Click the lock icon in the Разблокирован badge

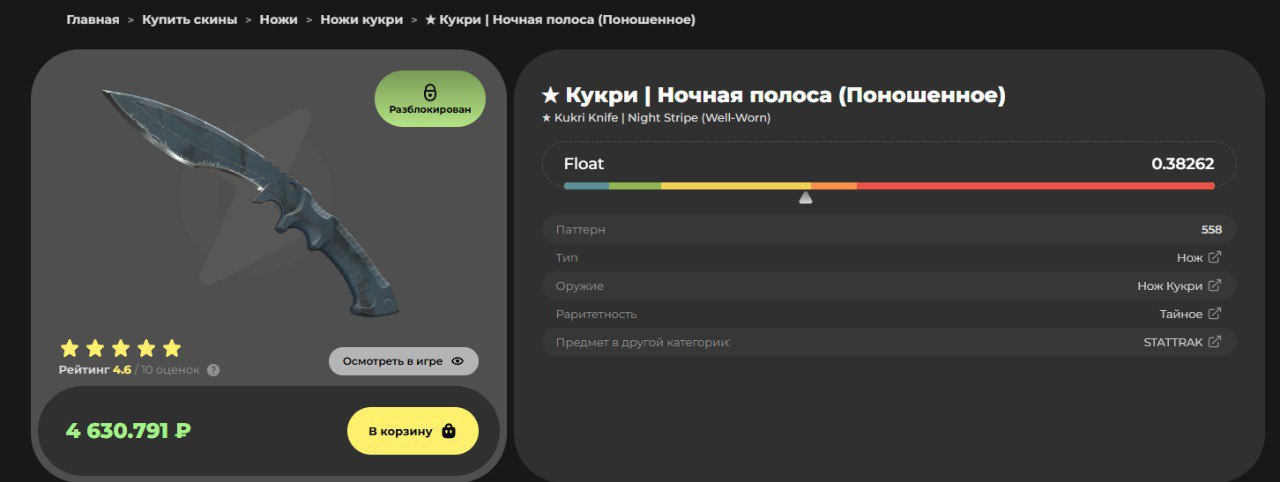point(430,92)
